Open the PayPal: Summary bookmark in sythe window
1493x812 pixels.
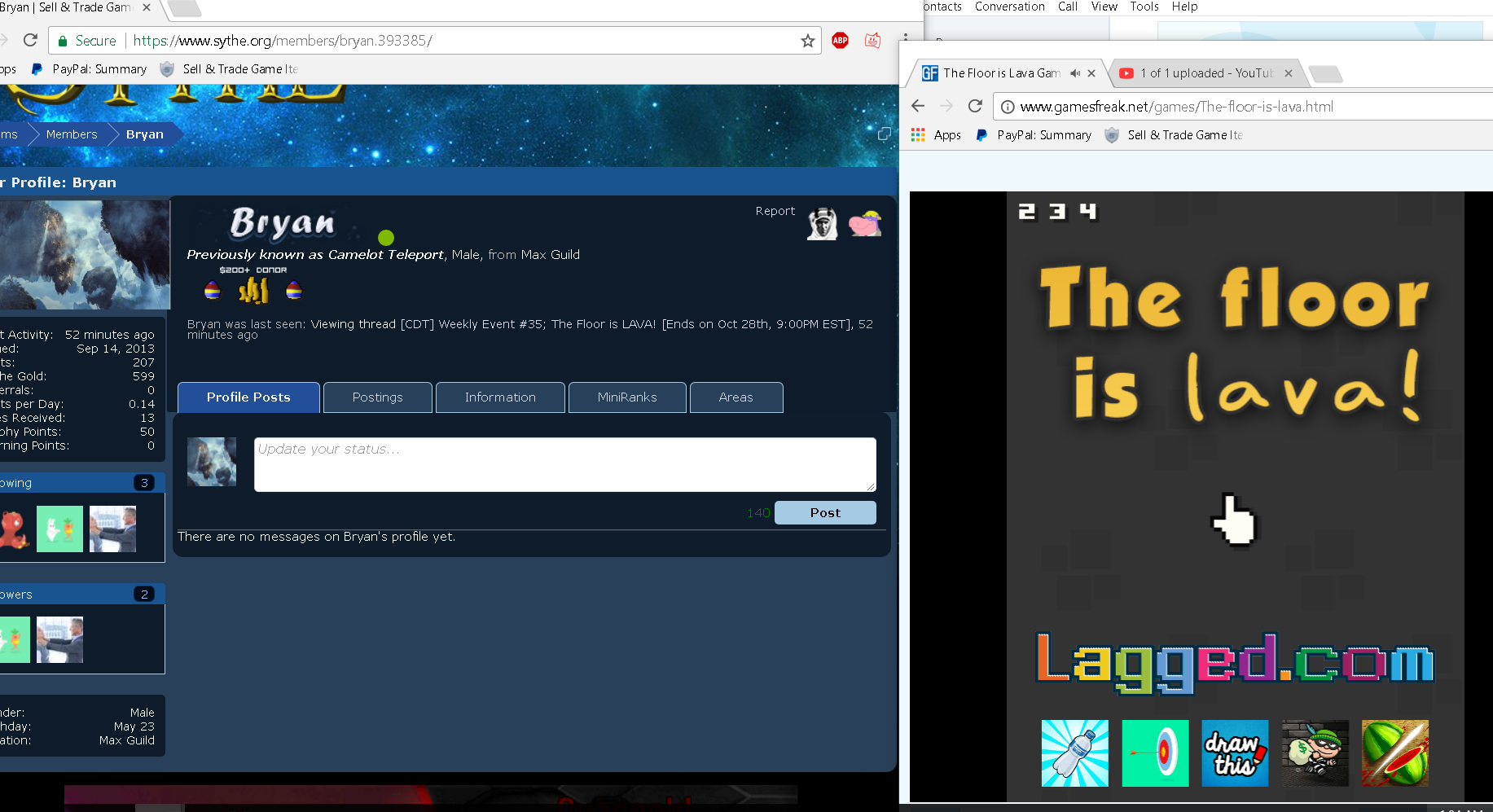[89, 69]
